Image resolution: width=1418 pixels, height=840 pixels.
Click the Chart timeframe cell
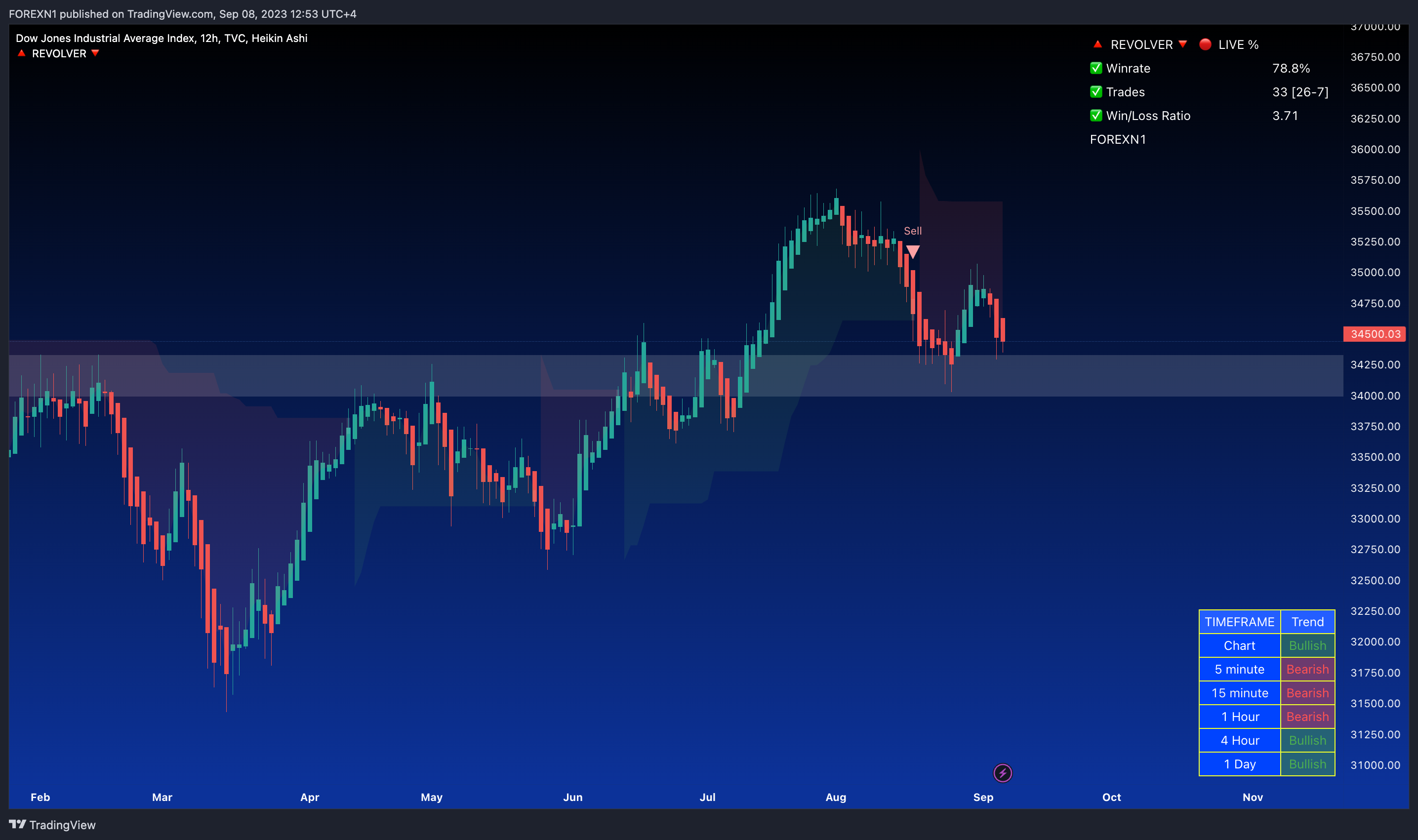click(1240, 645)
